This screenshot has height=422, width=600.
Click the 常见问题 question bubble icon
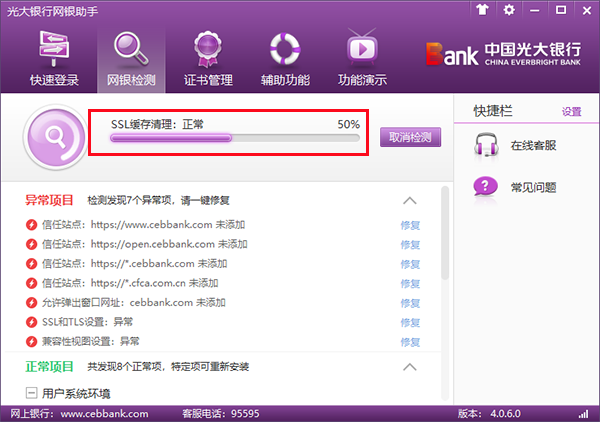coord(486,187)
